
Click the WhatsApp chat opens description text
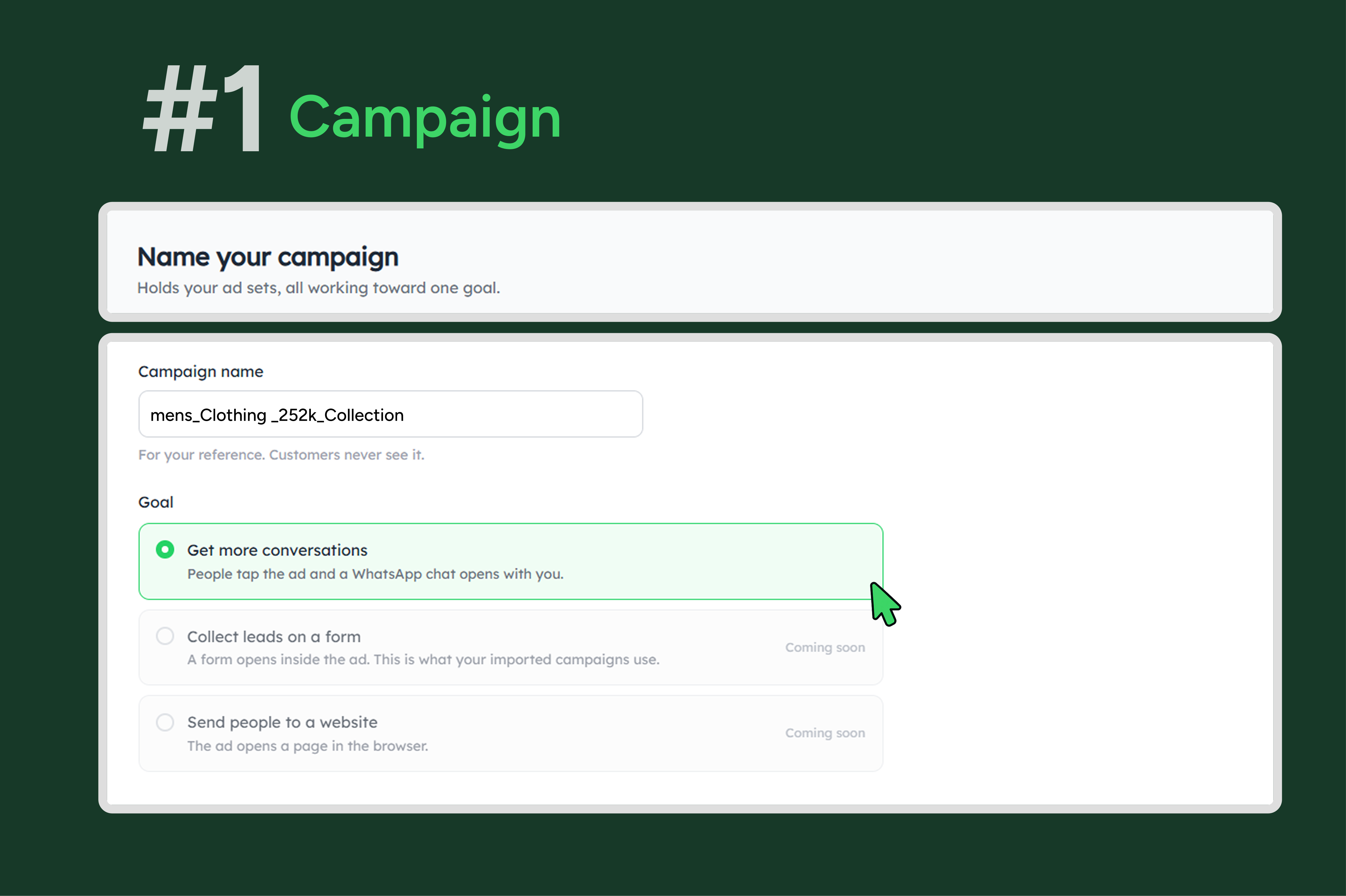pyautogui.click(x=376, y=574)
